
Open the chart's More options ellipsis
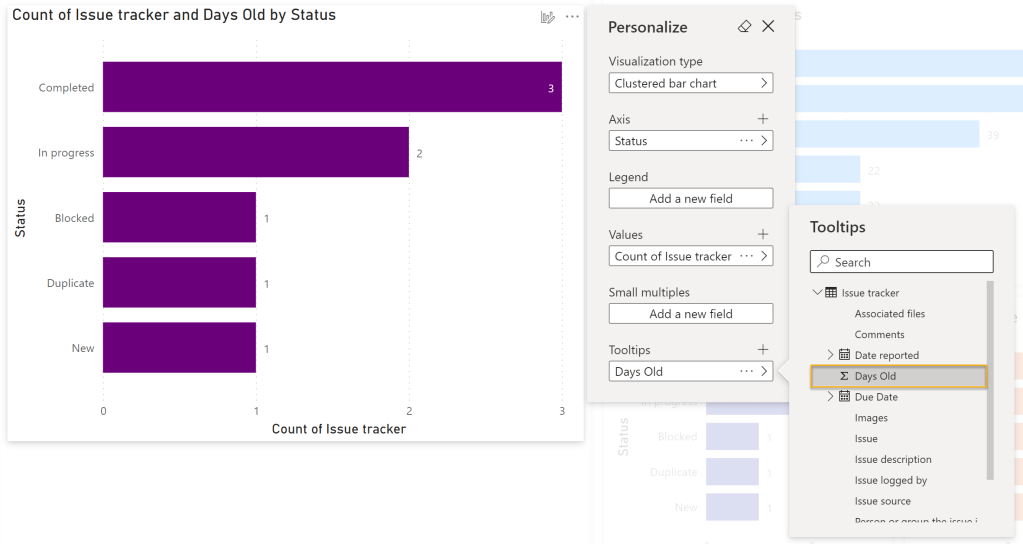[x=572, y=17]
